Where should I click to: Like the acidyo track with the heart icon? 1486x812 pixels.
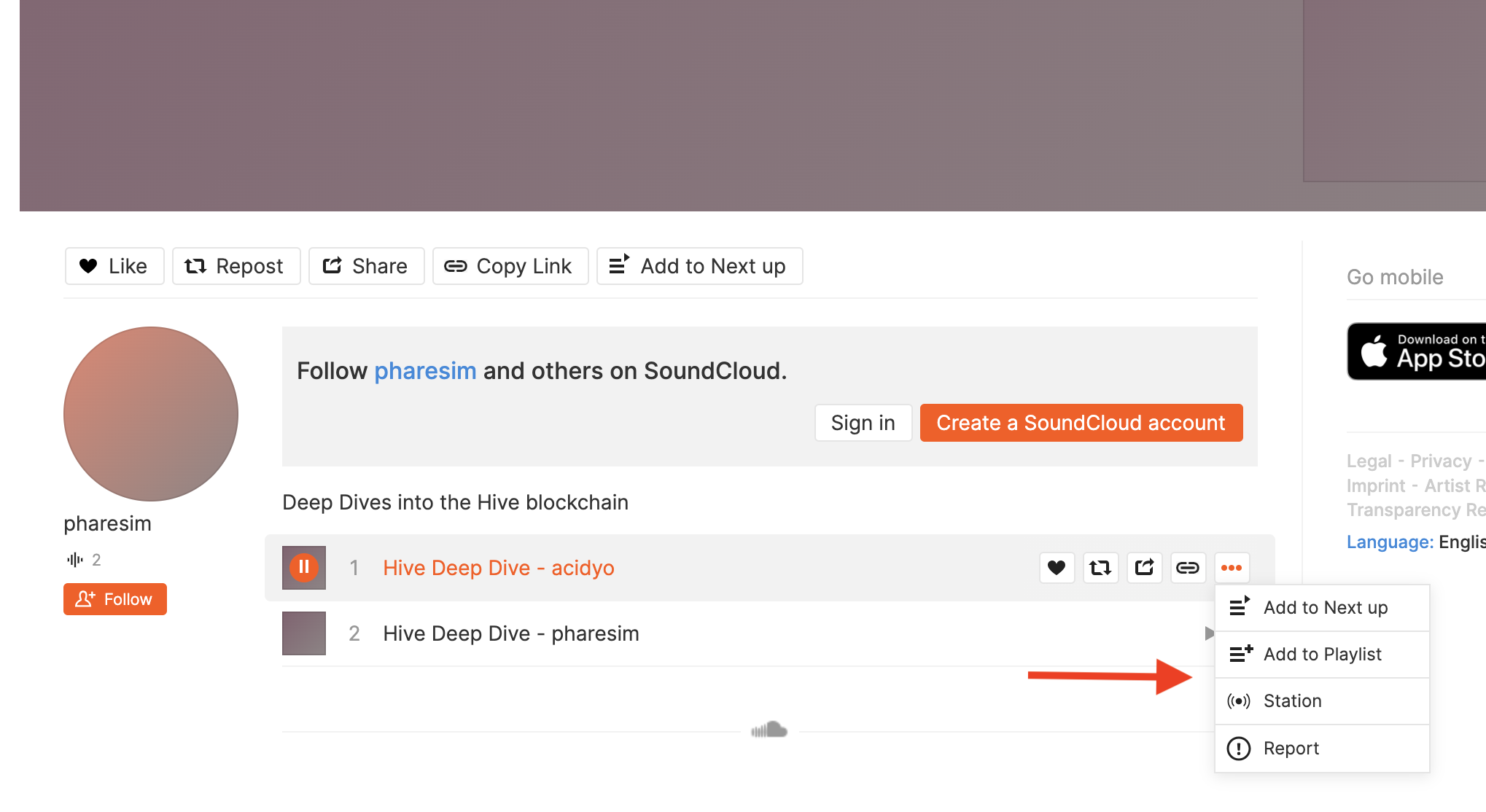(x=1057, y=568)
